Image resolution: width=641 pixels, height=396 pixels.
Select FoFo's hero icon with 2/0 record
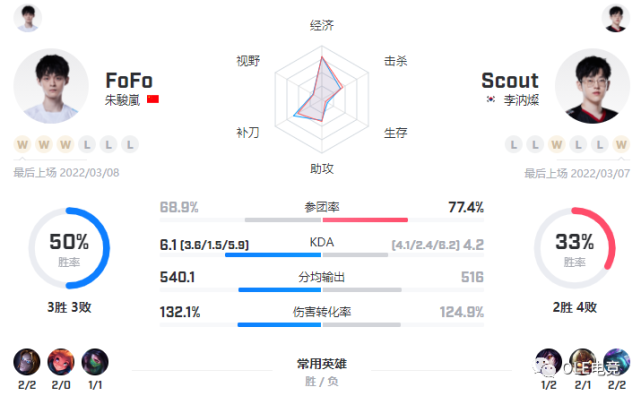pyautogui.click(x=61, y=362)
